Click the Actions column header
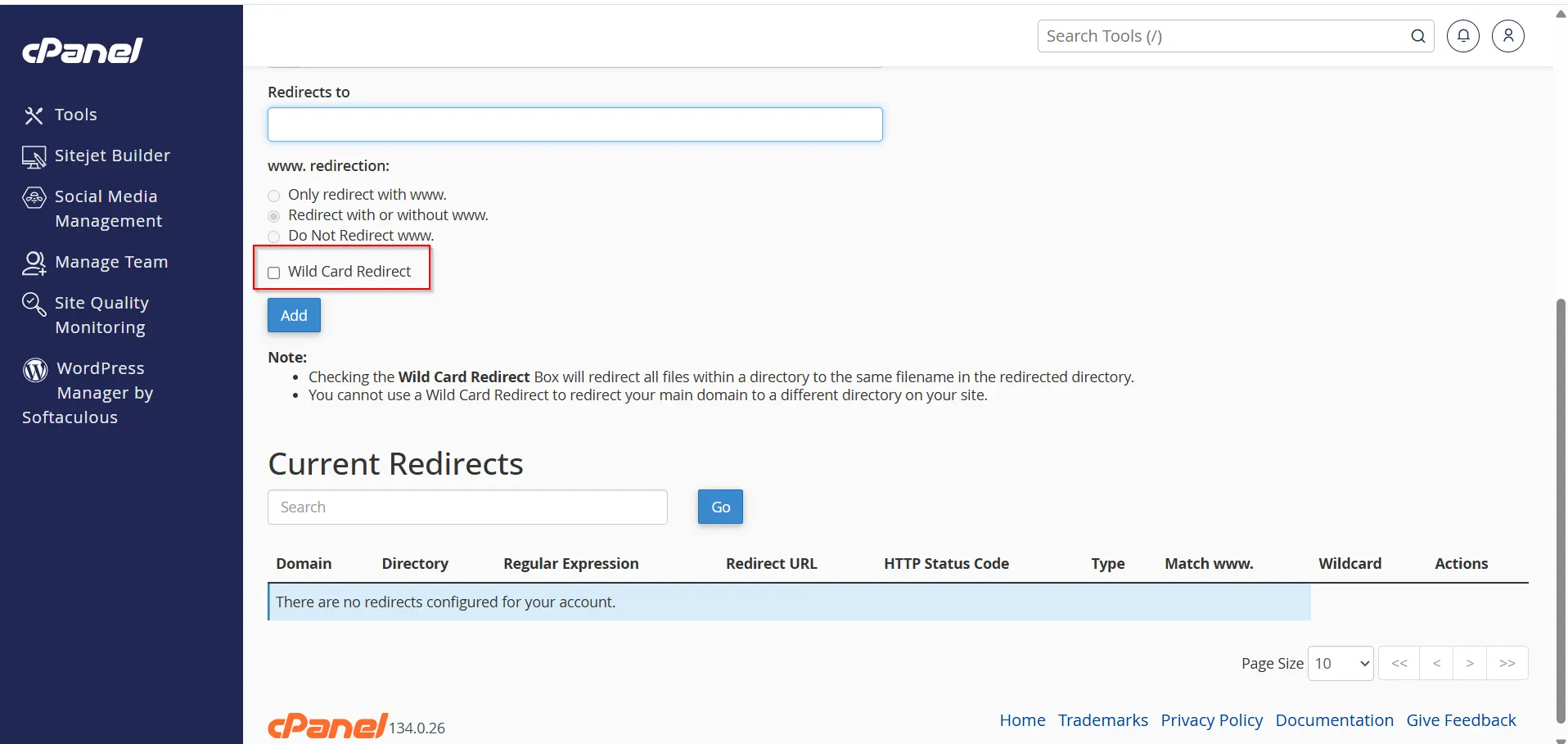The image size is (1568, 744). 1461,563
